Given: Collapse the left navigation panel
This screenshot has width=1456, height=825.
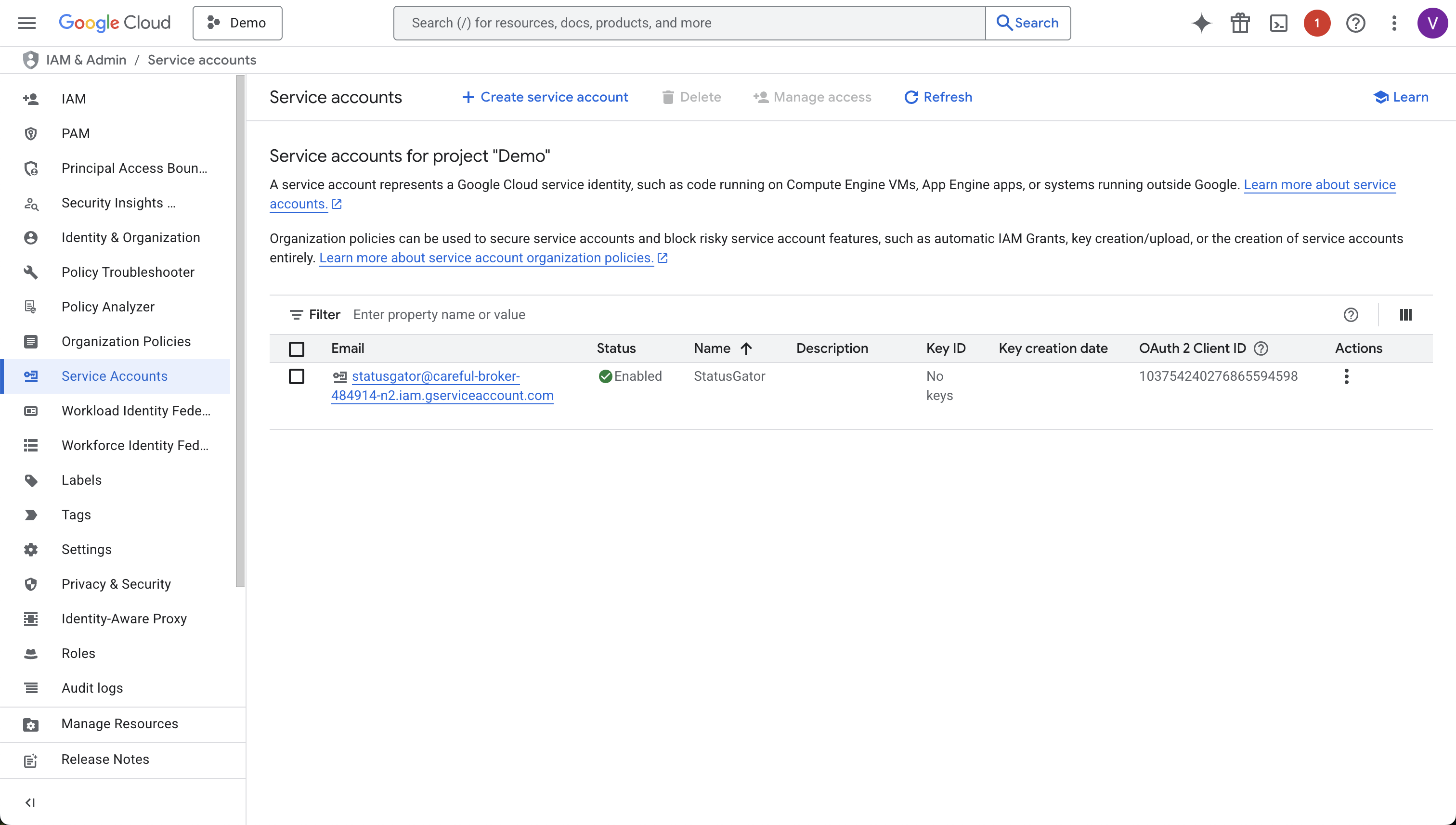Looking at the screenshot, I should coord(30,802).
